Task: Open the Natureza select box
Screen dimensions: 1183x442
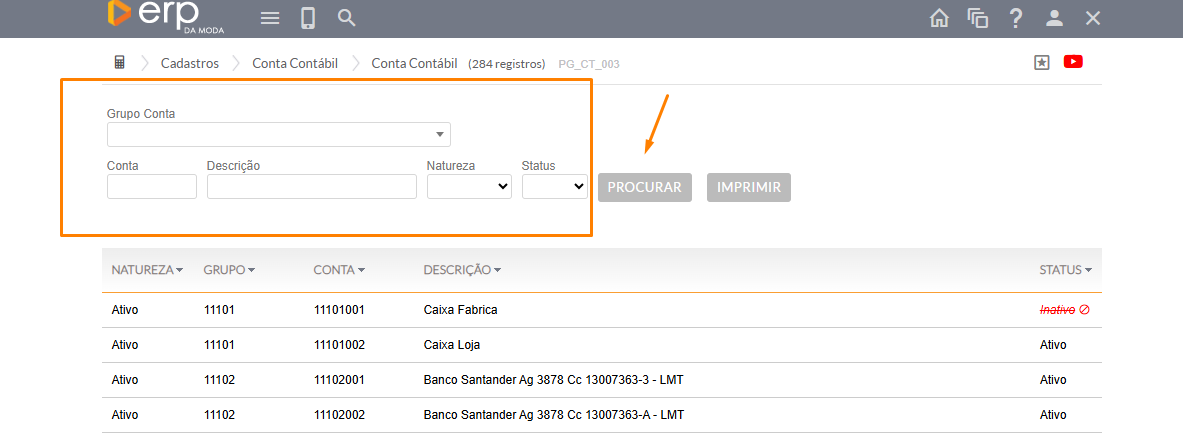Action: coord(469,186)
